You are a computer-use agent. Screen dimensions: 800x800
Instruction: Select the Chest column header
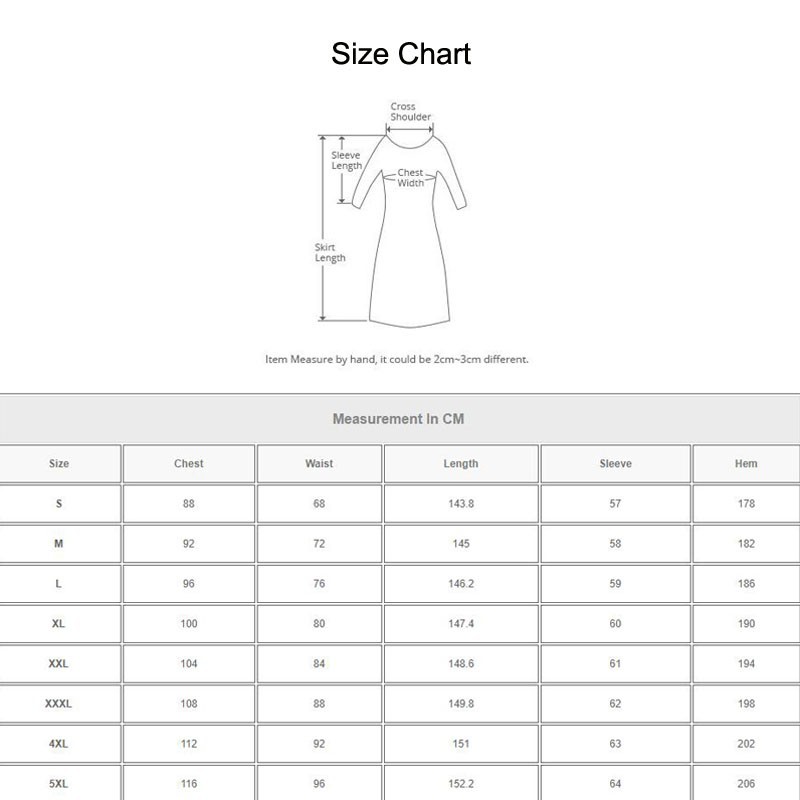tap(188, 464)
